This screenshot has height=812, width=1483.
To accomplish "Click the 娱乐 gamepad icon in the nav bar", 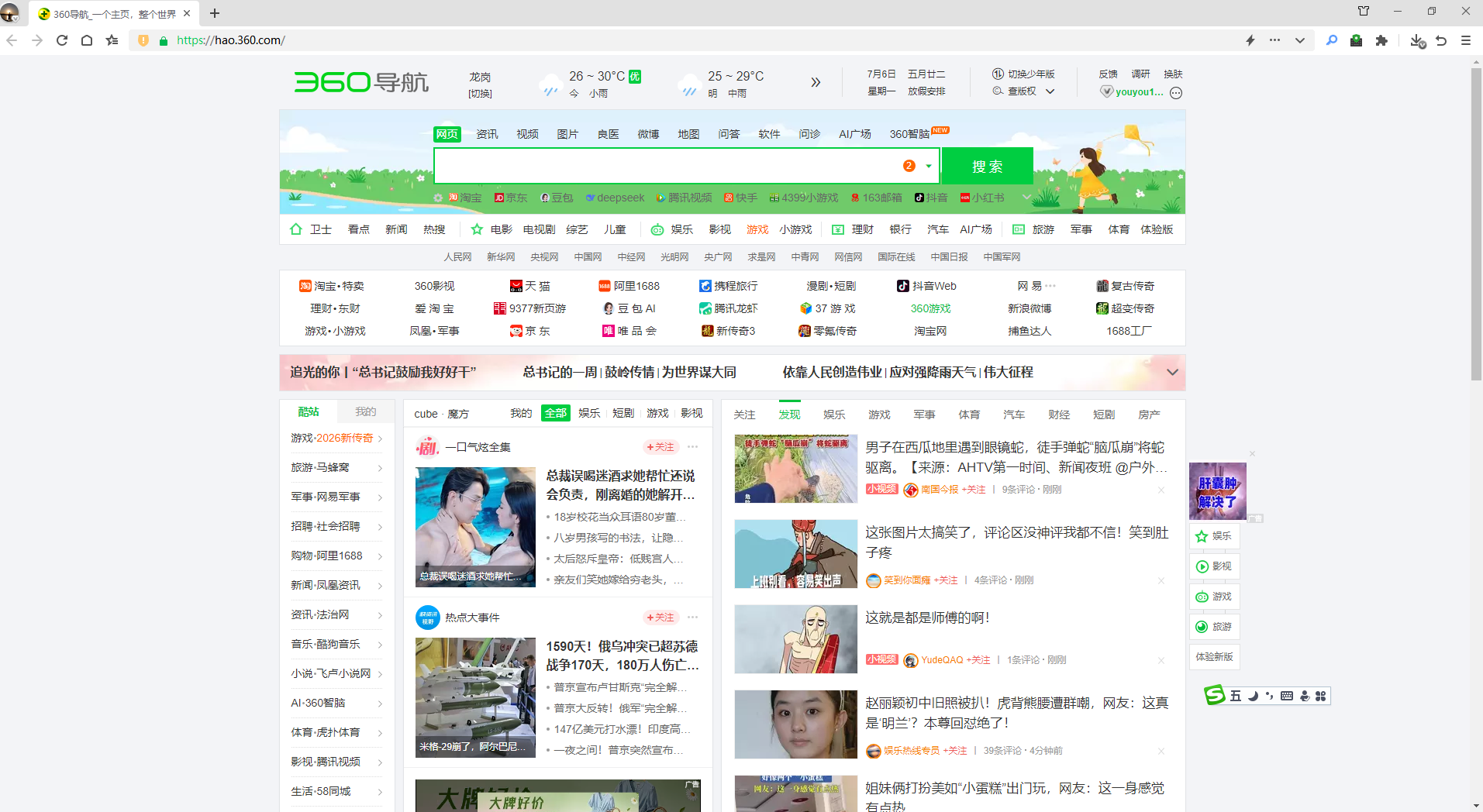I will pyautogui.click(x=657, y=229).
